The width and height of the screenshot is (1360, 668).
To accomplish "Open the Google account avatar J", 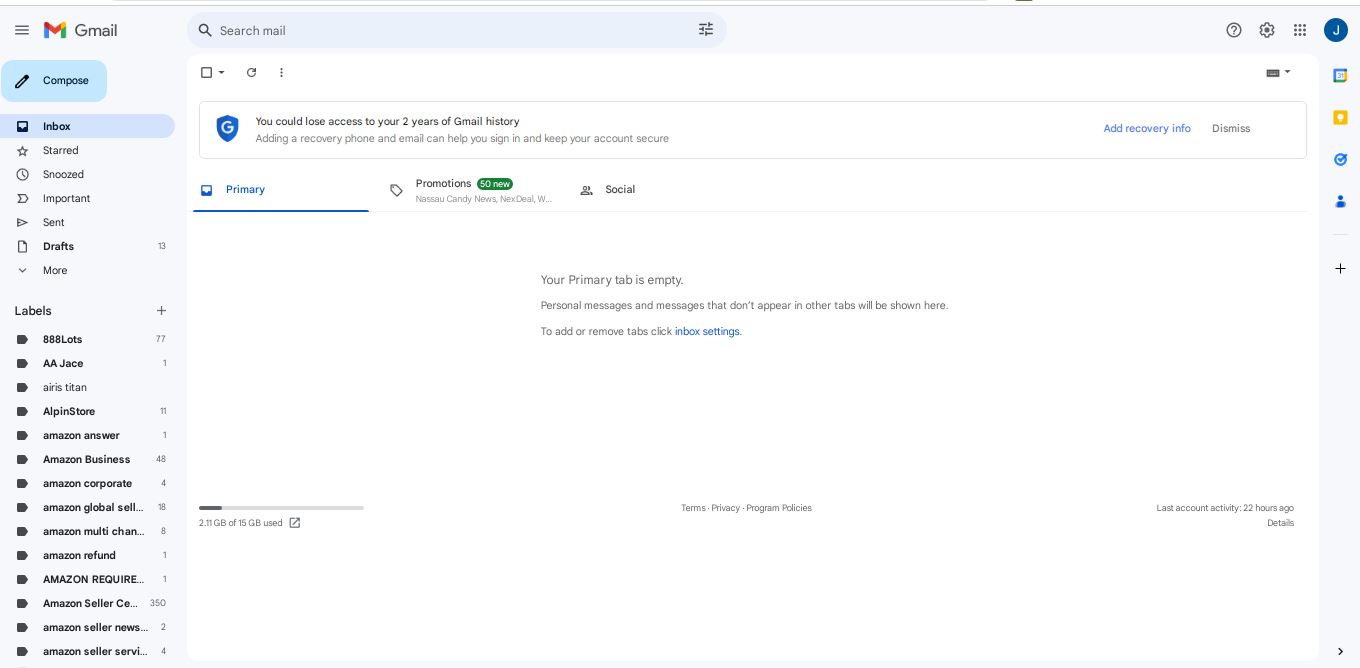I will 1336,30.
